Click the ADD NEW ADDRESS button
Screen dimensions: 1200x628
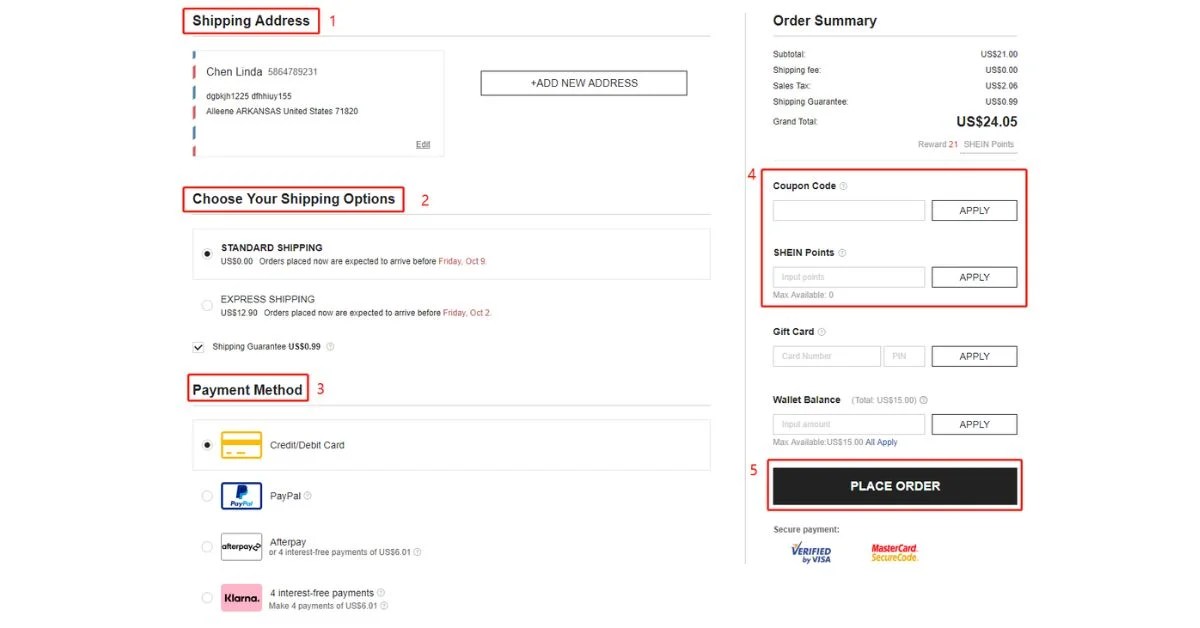point(583,83)
